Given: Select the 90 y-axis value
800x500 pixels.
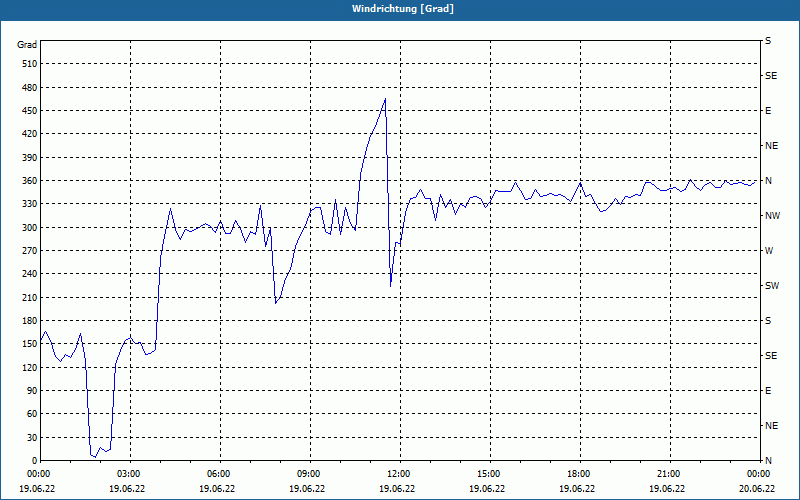Looking at the screenshot, I should pyautogui.click(x=32, y=391).
